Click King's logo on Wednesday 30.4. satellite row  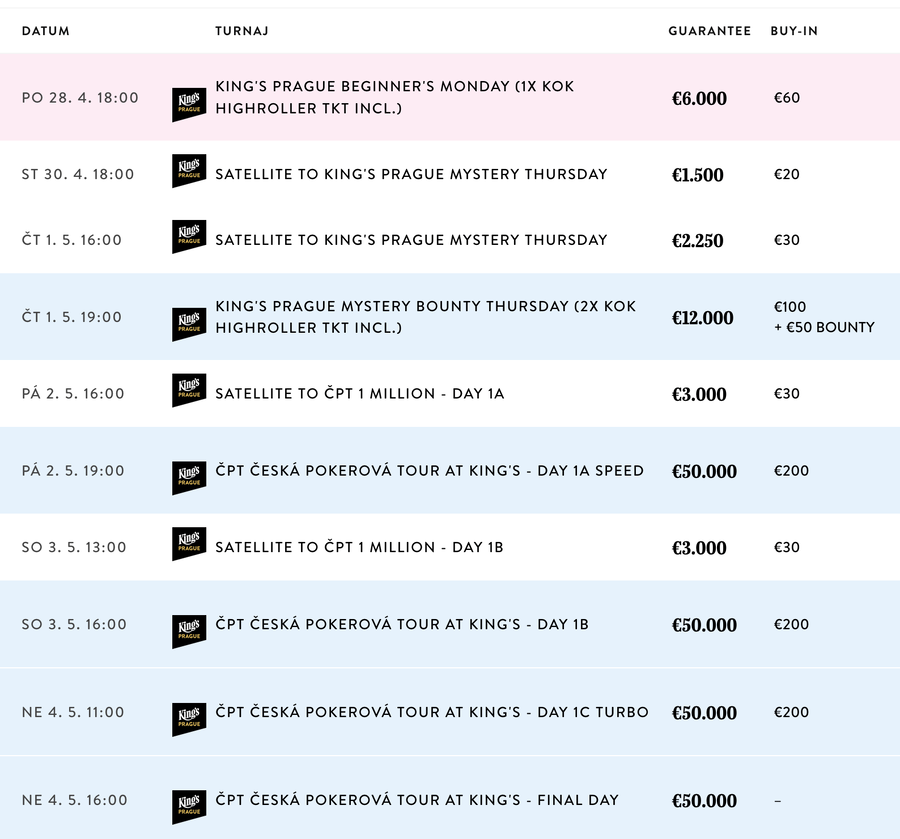click(x=189, y=170)
